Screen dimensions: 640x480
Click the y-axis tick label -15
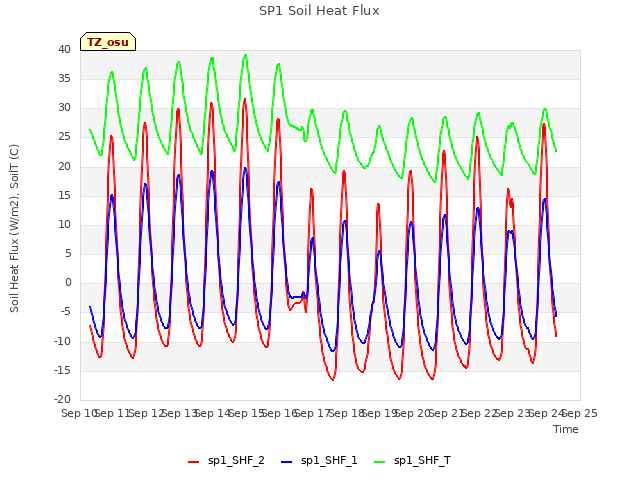[x=62, y=371]
